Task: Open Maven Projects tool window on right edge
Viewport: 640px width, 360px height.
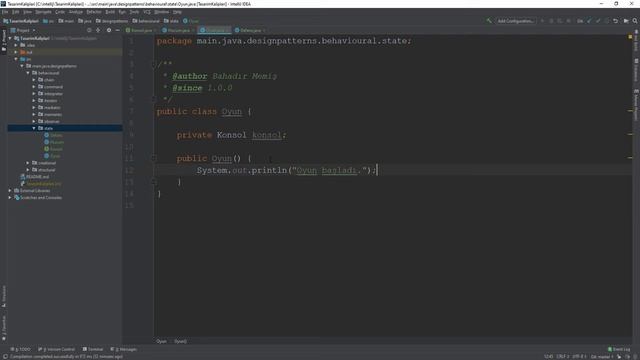Action: coord(636,104)
